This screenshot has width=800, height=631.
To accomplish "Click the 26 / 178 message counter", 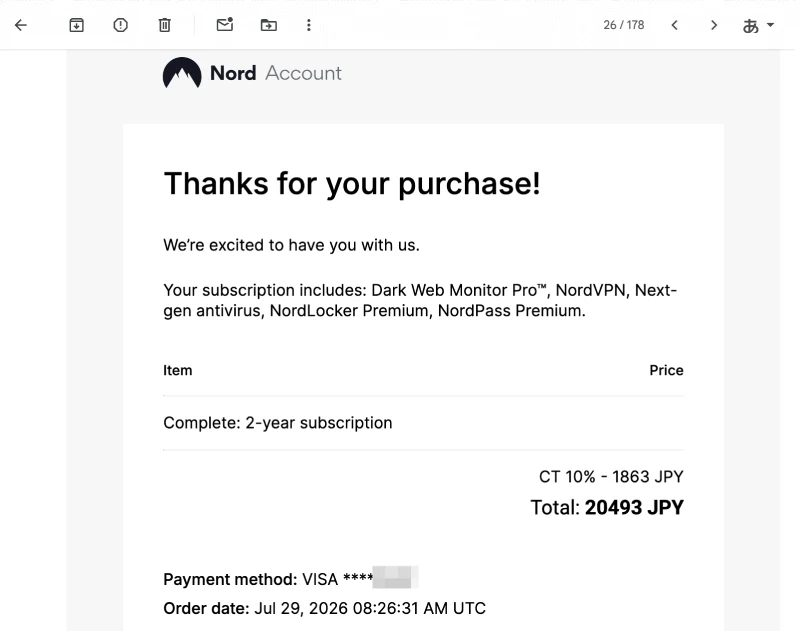I will tap(623, 25).
